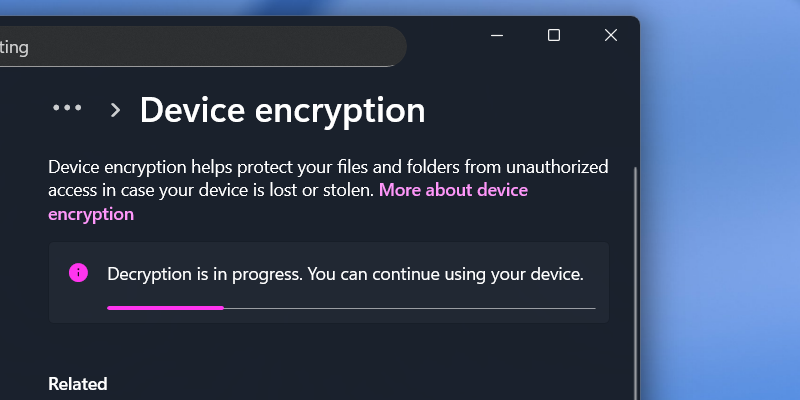Click the Device encryption page title

[x=282, y=110]
